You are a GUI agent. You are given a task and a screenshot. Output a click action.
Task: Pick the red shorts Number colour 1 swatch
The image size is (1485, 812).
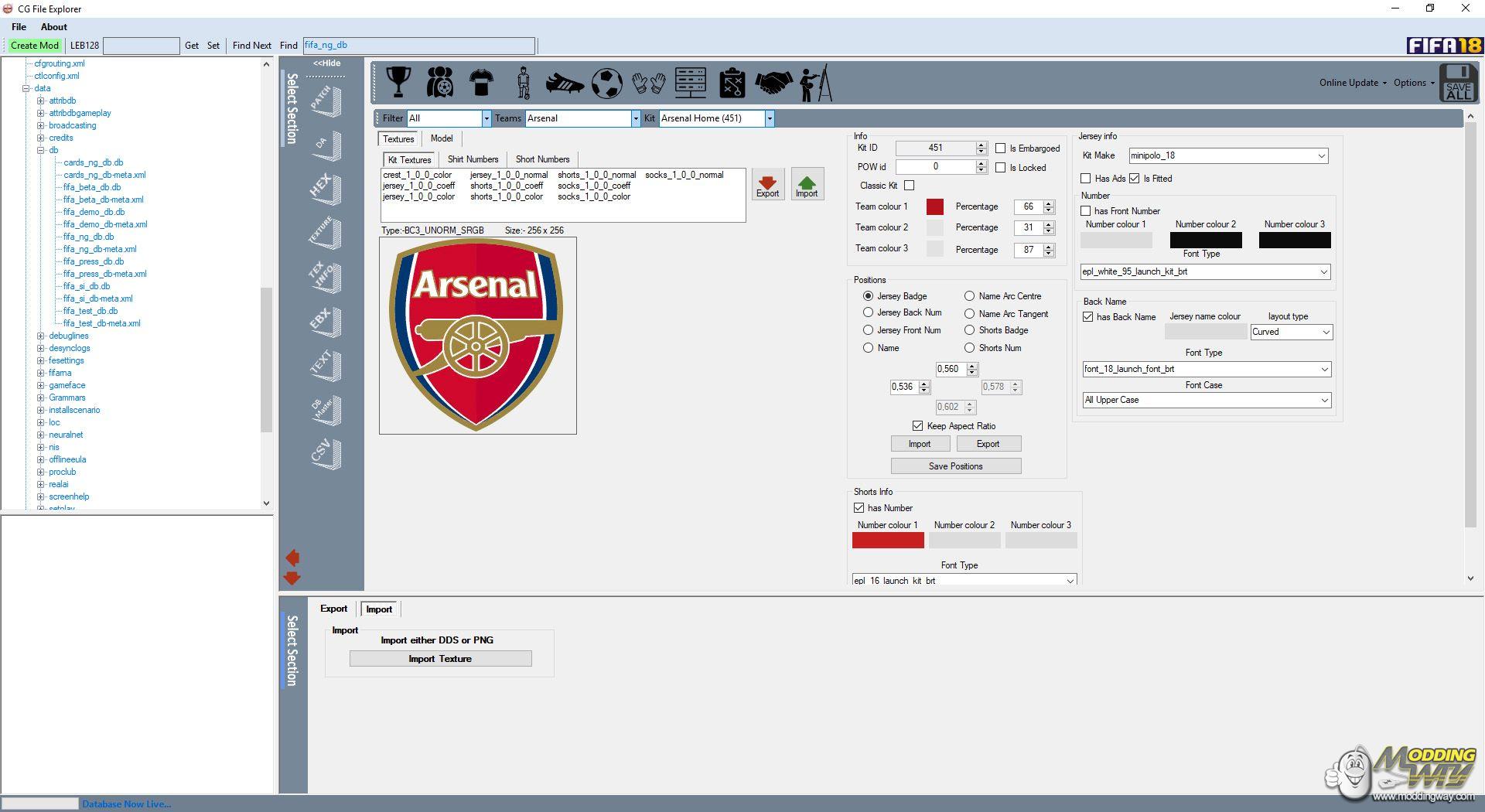point(888,541)
